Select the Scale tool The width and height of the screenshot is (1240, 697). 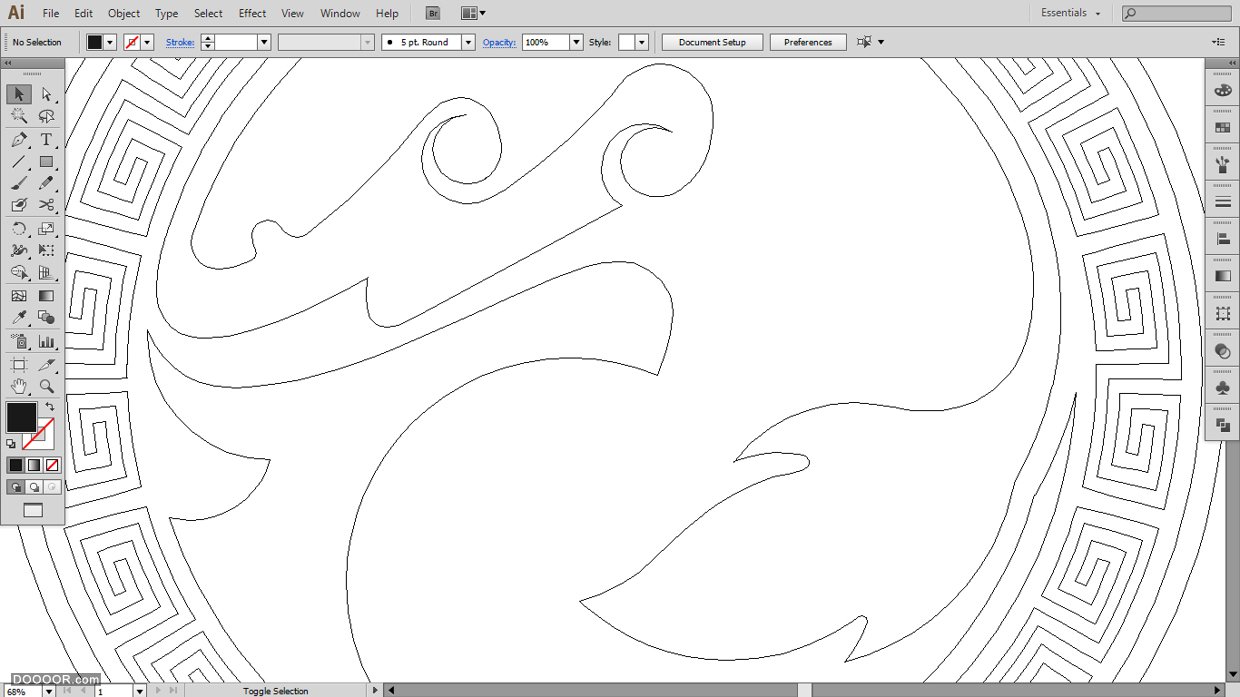(x=46, y=229)
